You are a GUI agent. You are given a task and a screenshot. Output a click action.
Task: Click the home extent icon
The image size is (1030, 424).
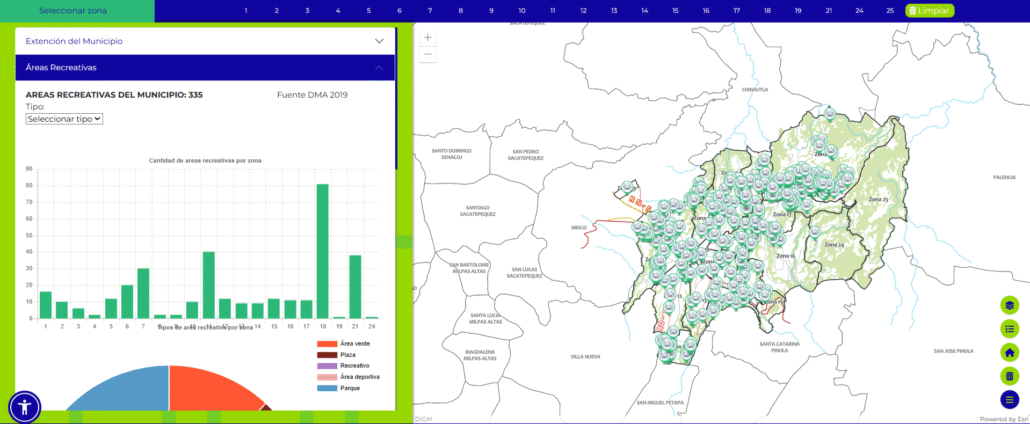click(1009, 353)
